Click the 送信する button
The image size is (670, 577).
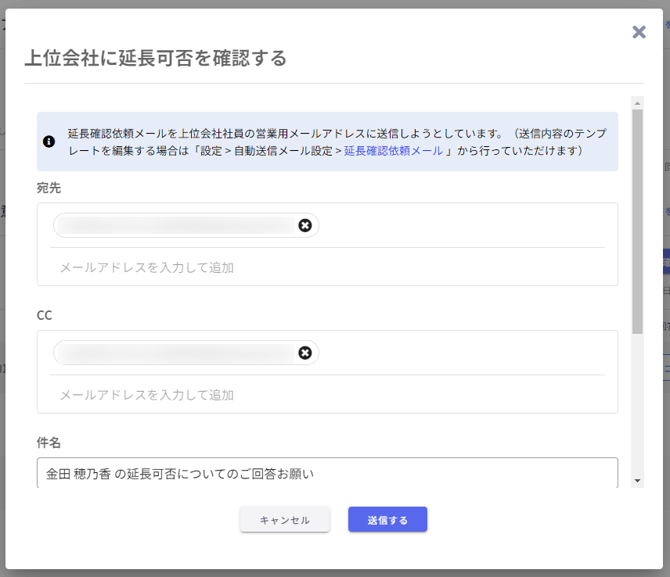click(388, 520)
